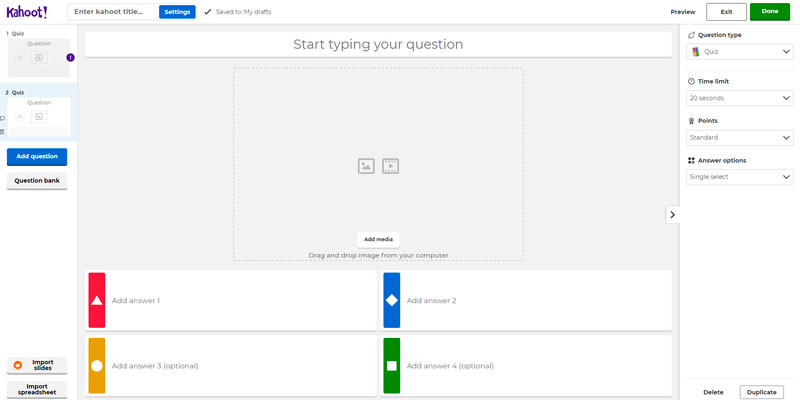
Task: Open the Answer options Single select dropdown
Action: 740,177
